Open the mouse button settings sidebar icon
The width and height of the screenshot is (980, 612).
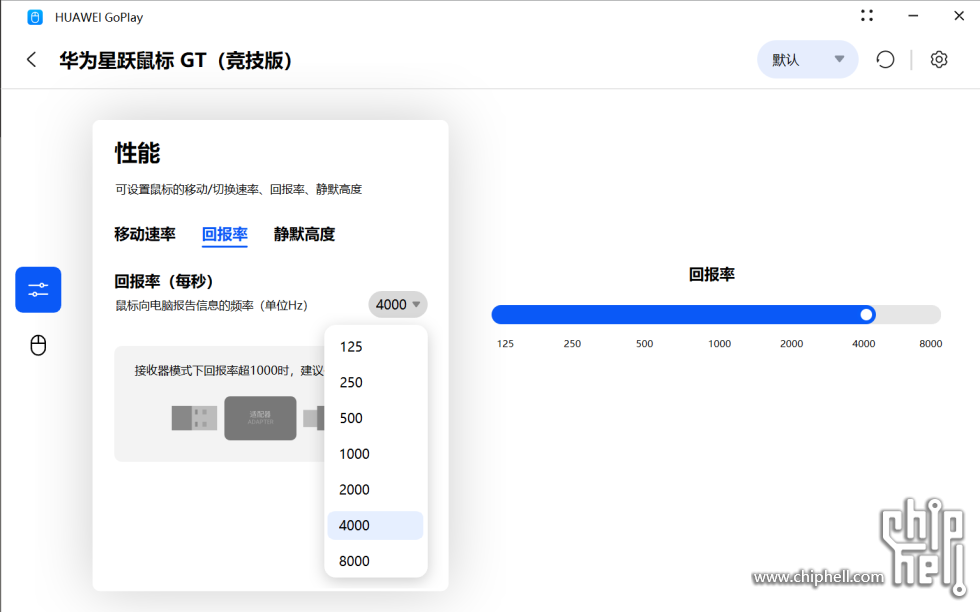click(x=38, y=345)
